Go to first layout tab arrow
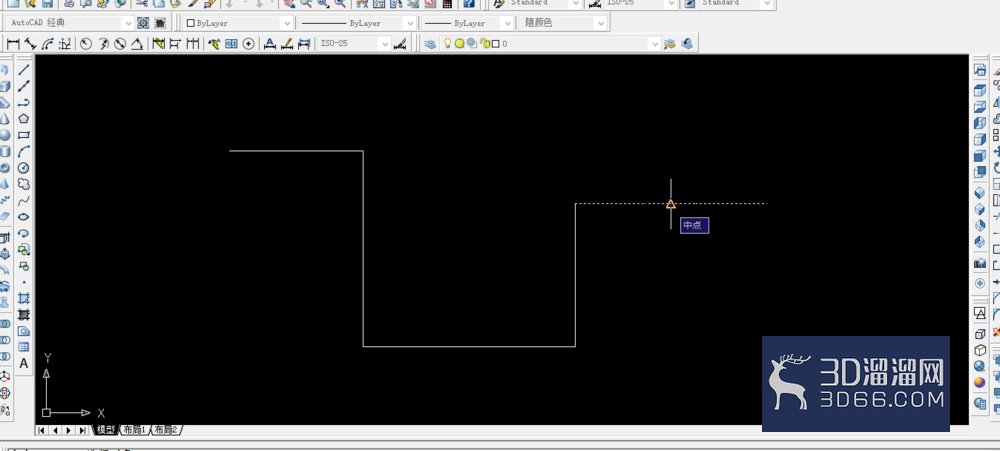The height and width of the screenshot is (451, 1000). coord(41,431)
